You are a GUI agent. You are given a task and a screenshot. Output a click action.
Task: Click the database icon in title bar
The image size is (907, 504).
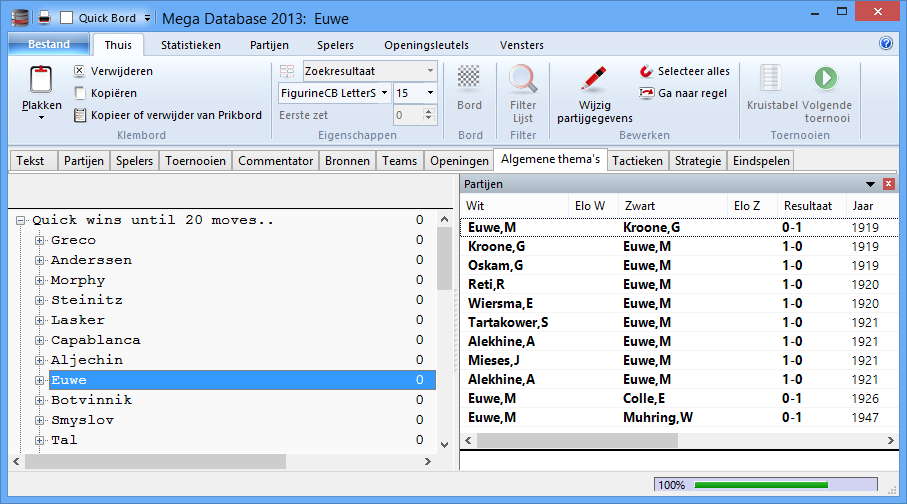20,18
